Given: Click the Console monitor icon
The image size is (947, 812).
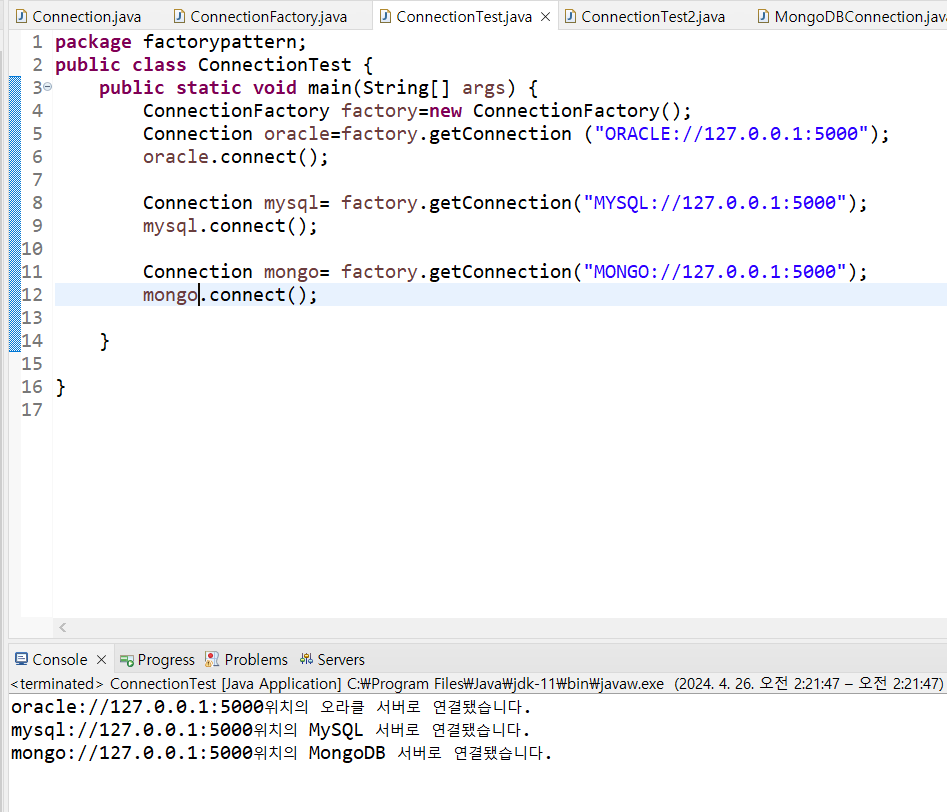Looking at the screenshot, I should (x=21, y=659).
